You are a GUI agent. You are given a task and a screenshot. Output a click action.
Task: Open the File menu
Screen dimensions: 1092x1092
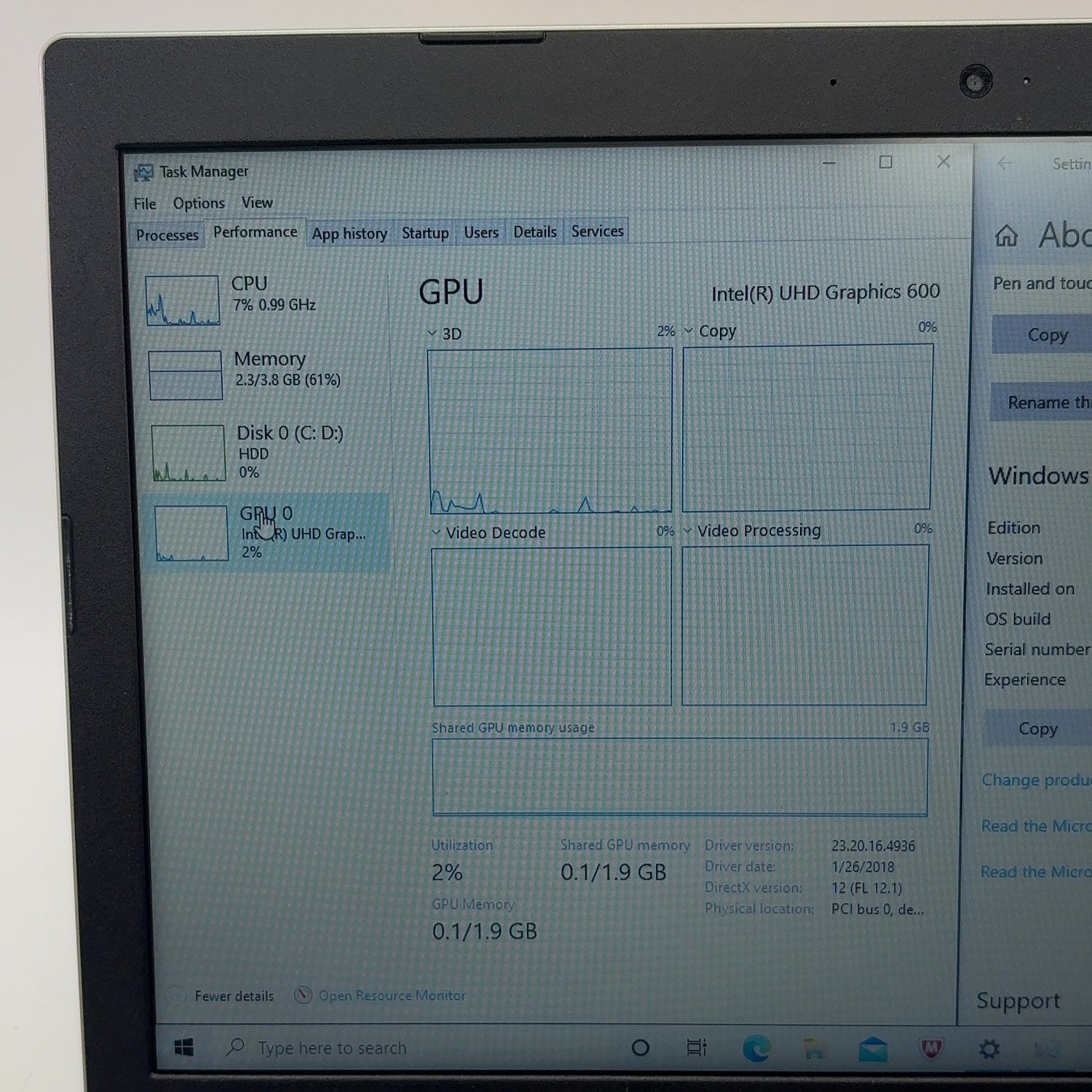click(x=145, y=204)
